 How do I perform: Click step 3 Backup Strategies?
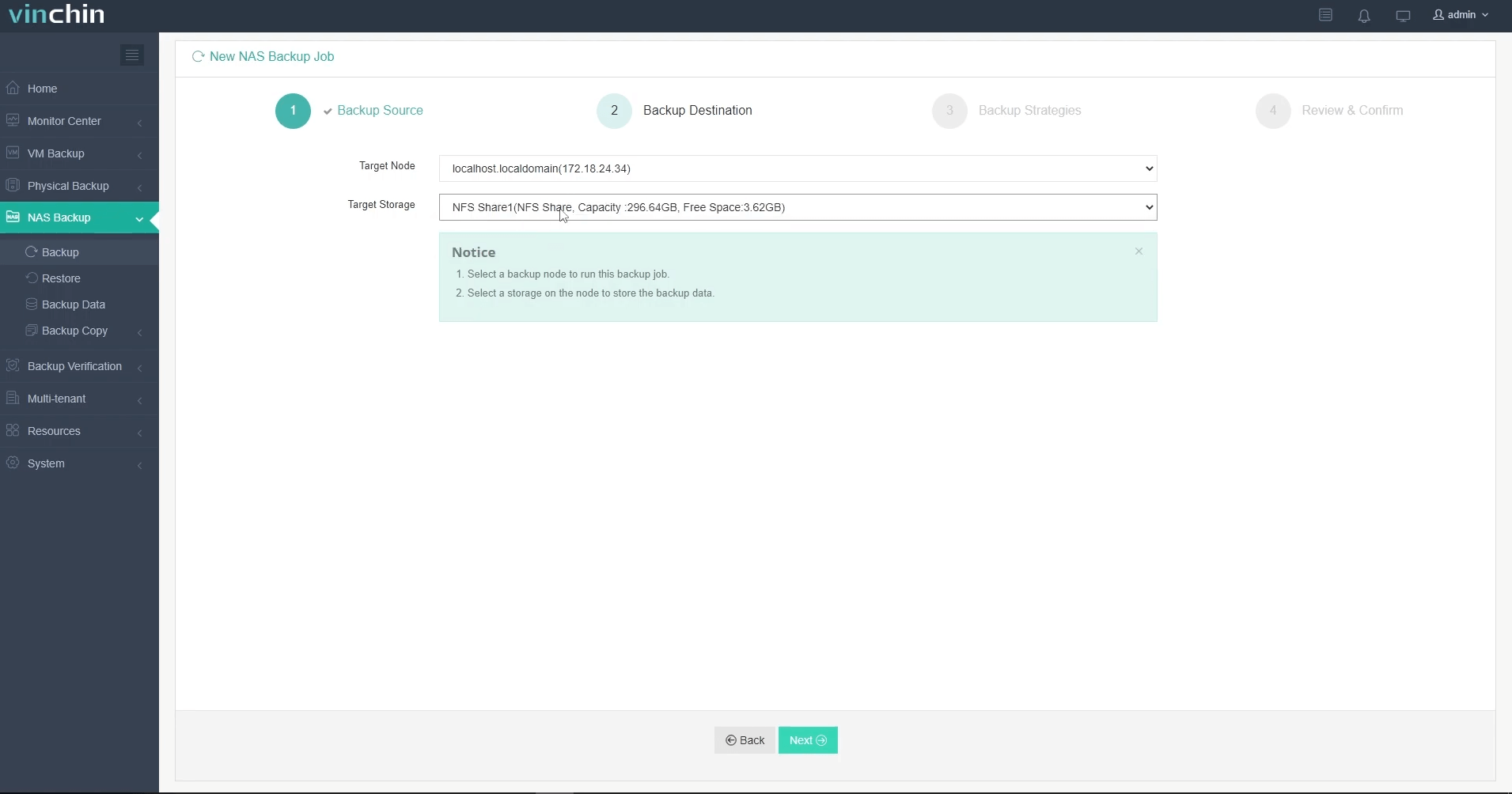(x=1006, y=111)
